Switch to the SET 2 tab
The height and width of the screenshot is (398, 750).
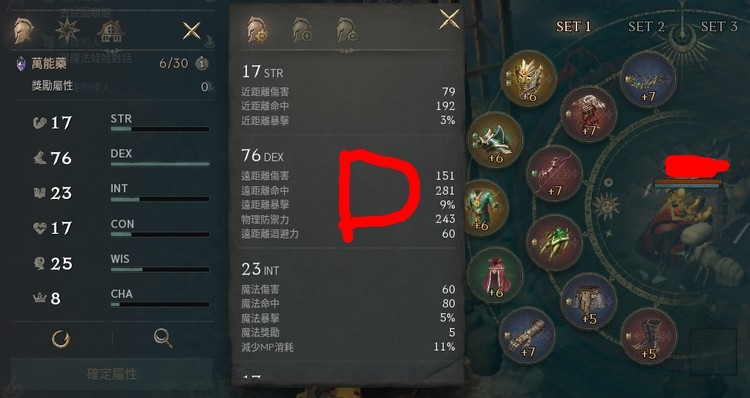pyautogui.click(x=646, y=26)
